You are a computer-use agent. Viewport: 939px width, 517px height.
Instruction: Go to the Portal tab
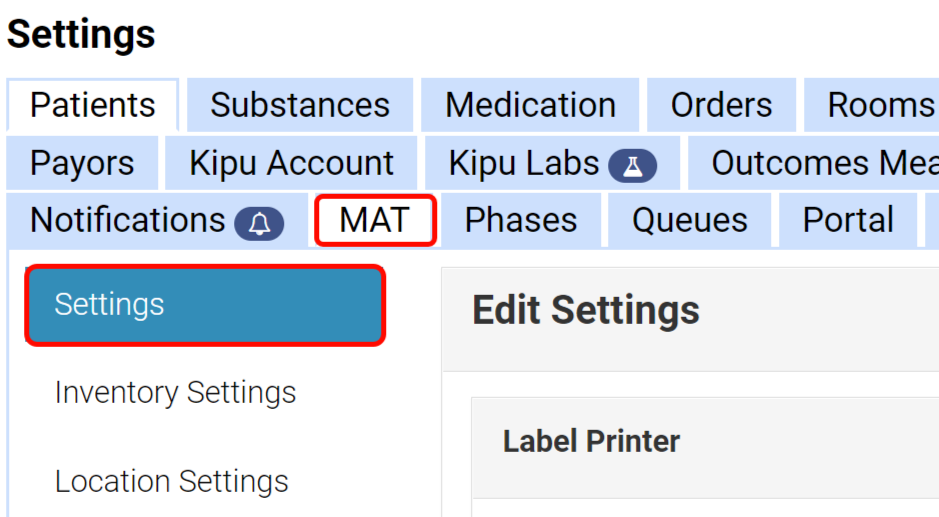[x=848, y=220]
